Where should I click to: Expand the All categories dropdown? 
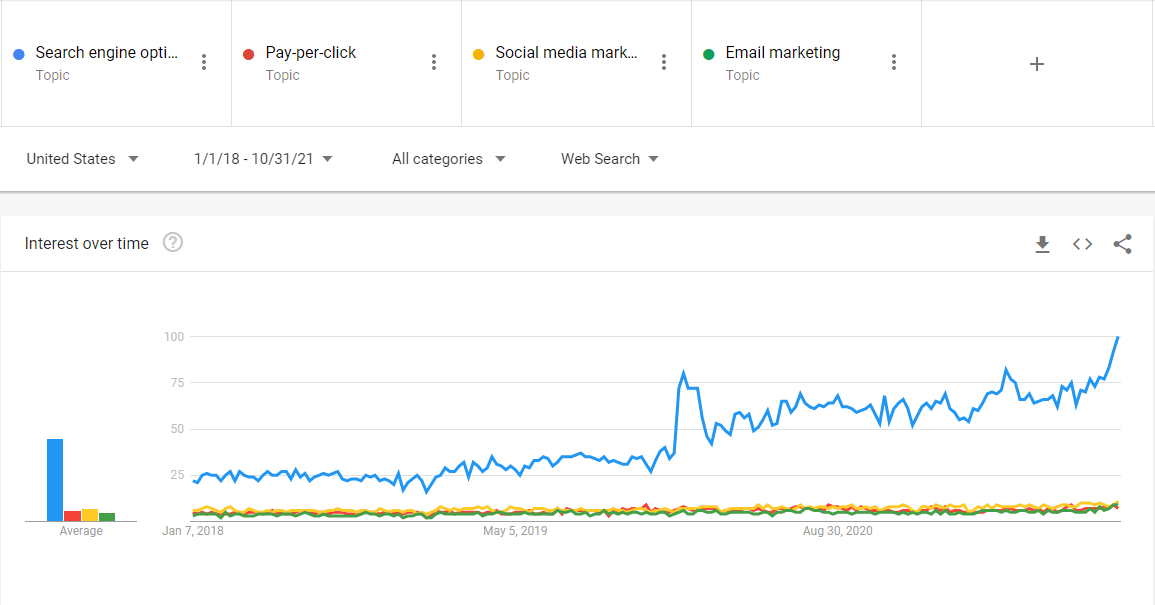click(448, 159)
